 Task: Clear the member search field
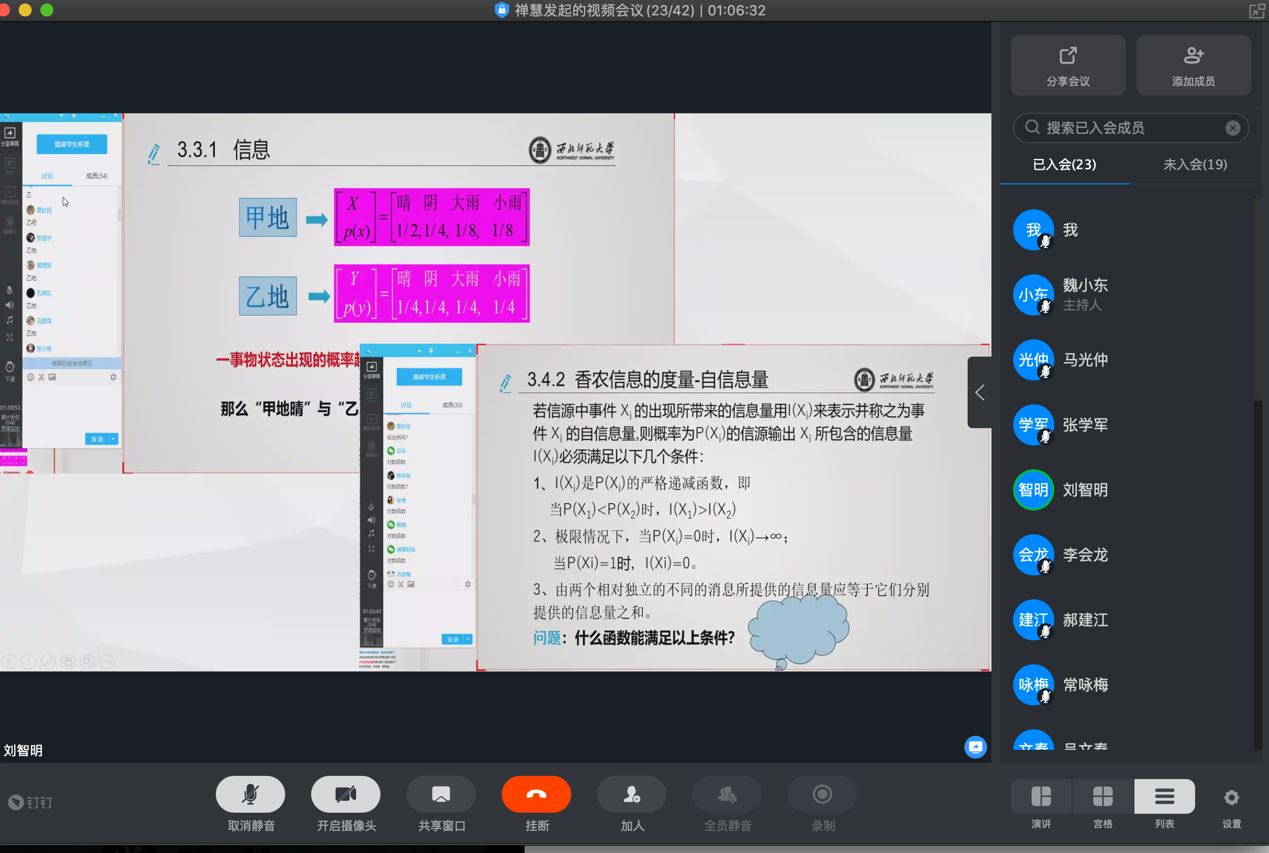[x=1233, y=128]
